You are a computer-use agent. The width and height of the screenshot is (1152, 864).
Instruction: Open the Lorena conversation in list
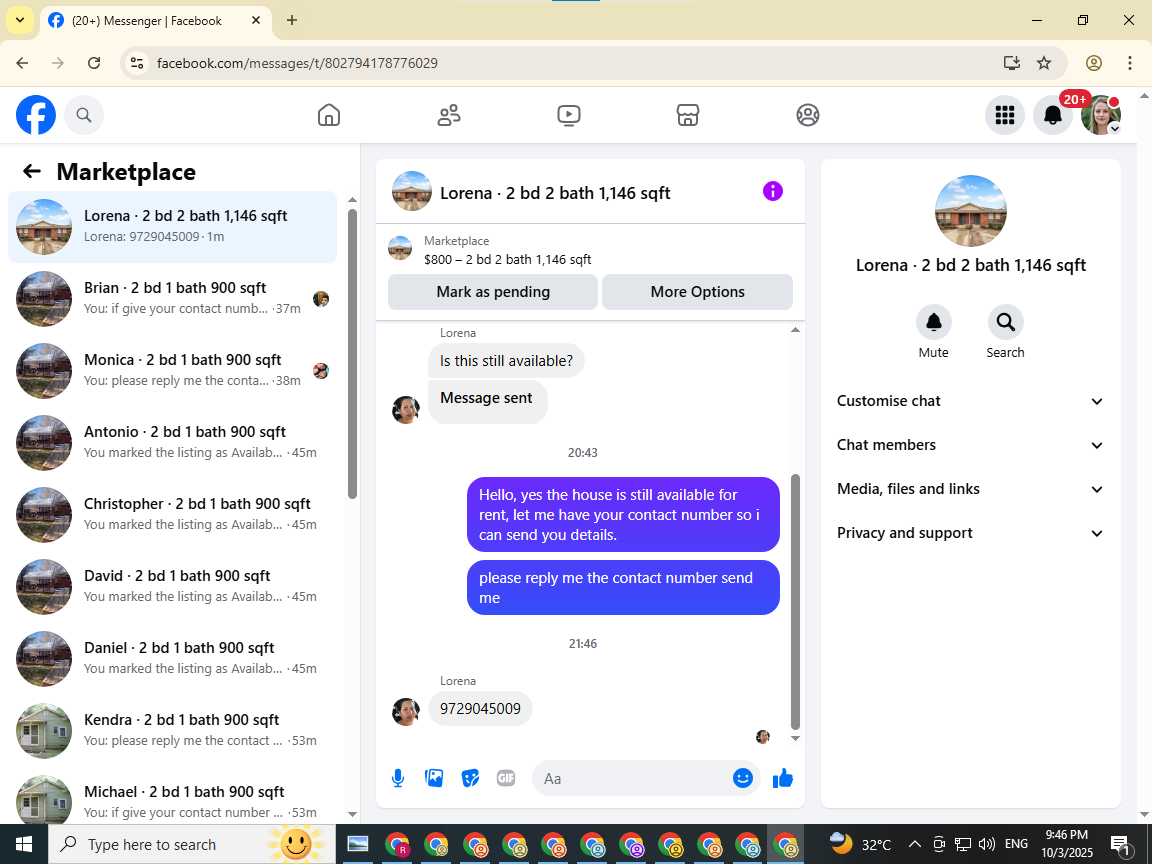pos(173,226)
